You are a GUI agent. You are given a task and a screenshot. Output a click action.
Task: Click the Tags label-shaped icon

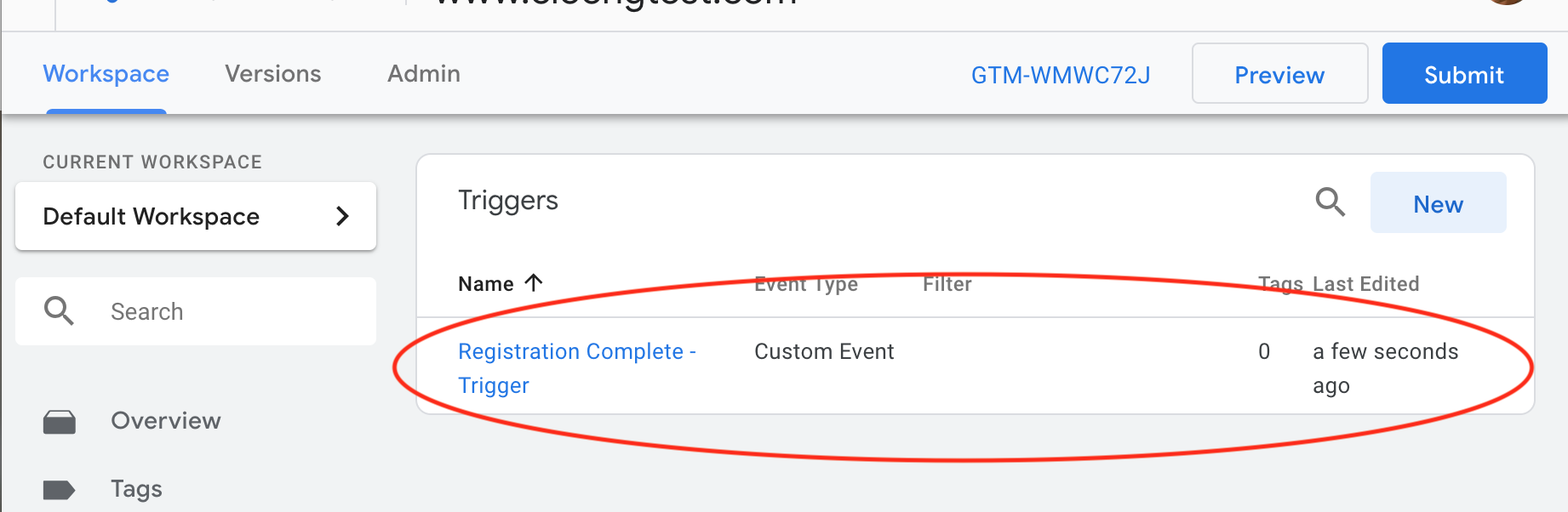click(60, 490)
